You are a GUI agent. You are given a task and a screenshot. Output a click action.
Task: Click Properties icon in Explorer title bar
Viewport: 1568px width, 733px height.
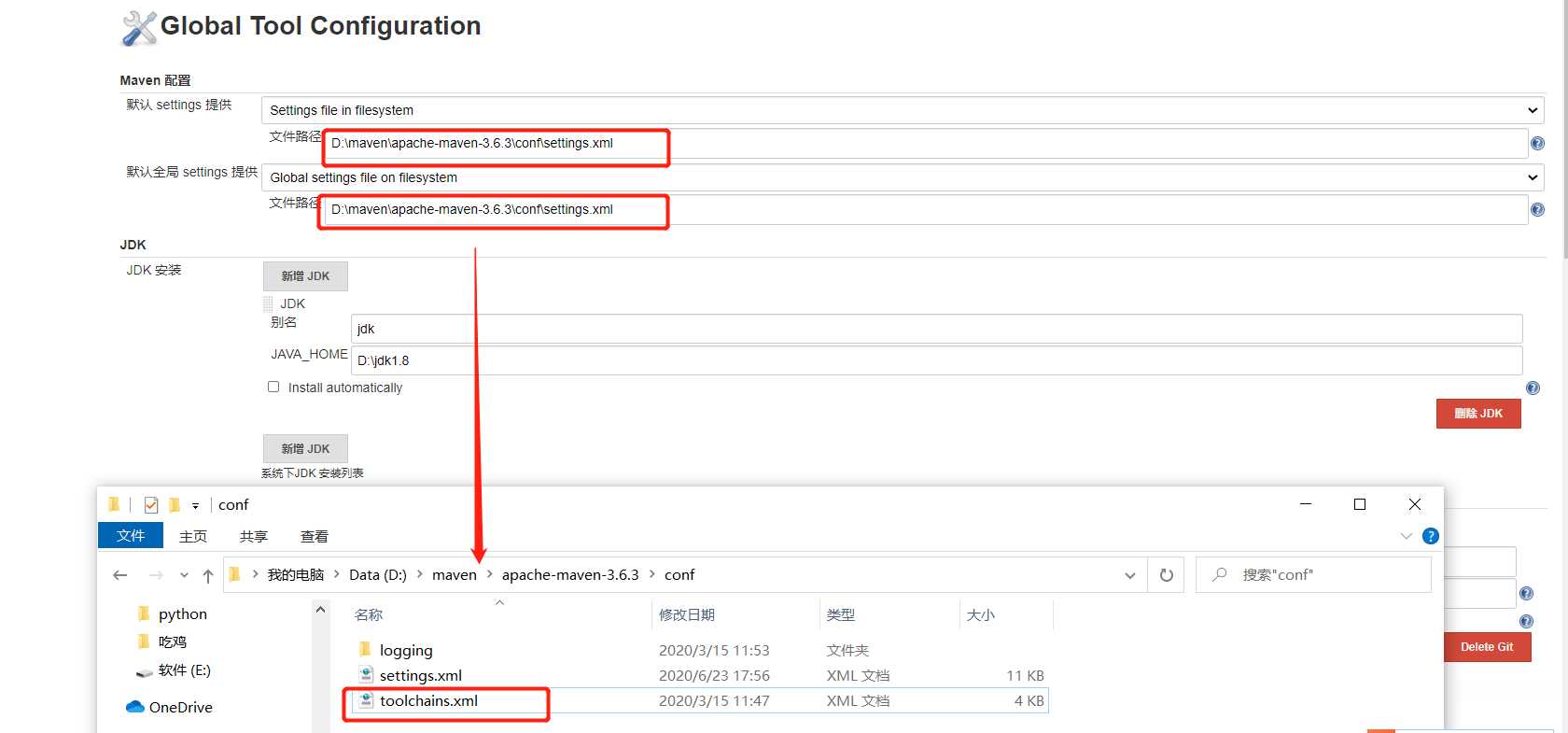[x=151, y=505]
